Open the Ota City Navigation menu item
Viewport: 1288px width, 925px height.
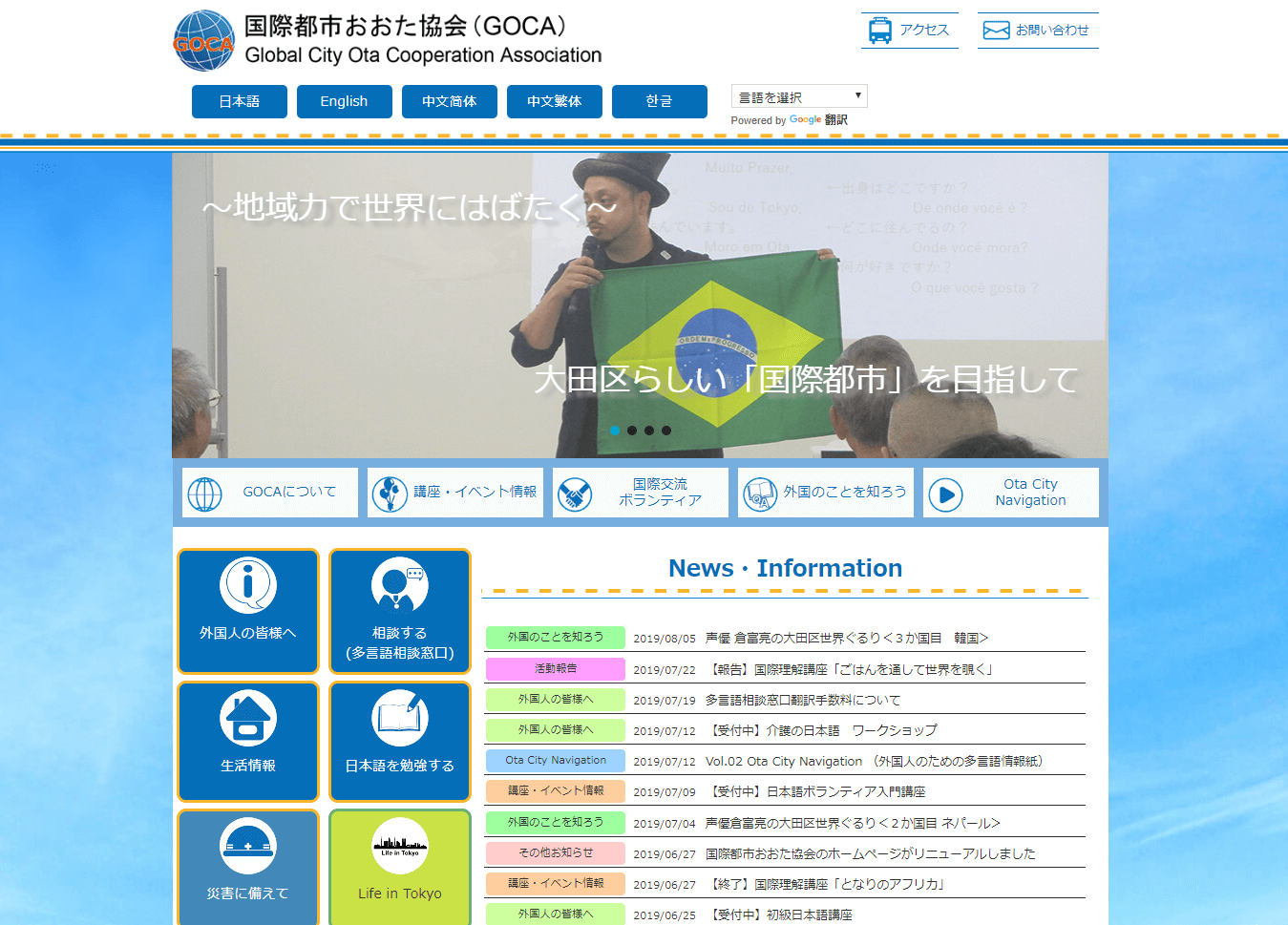[x=1011, y=493]
